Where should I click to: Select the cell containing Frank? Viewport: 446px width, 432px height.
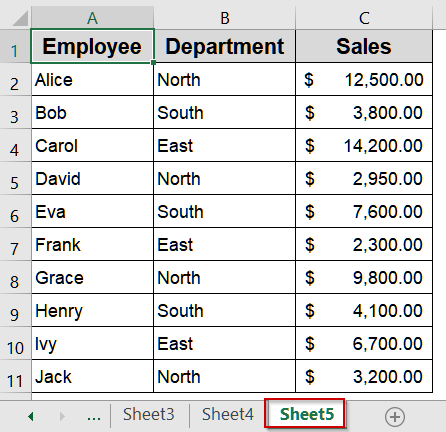pyautogui.click(x=92, y=244)
